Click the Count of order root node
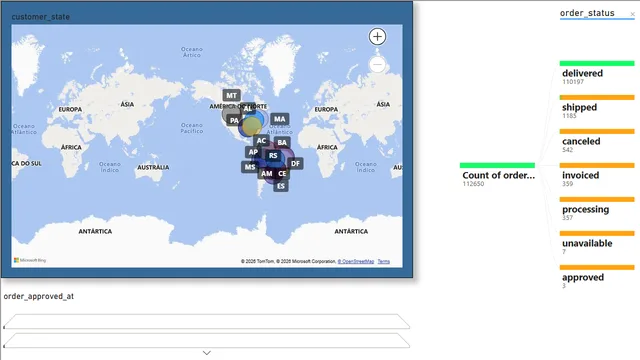The height and width of the screenshot is (360, 640). coord(497,175)
